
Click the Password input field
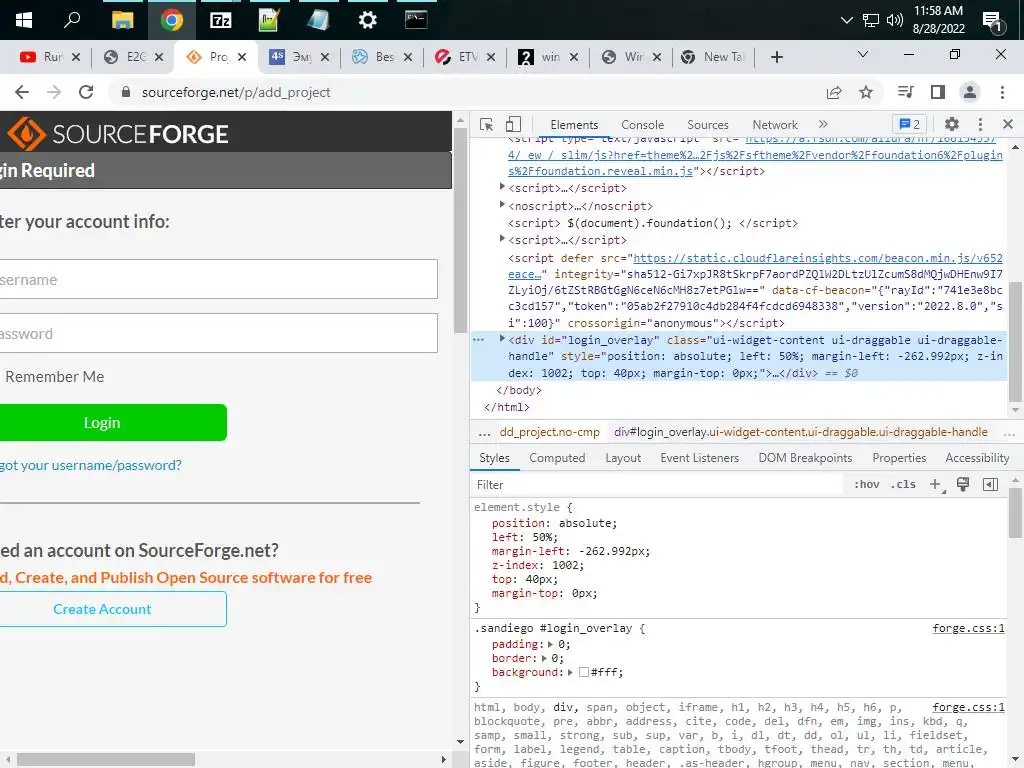217,334
